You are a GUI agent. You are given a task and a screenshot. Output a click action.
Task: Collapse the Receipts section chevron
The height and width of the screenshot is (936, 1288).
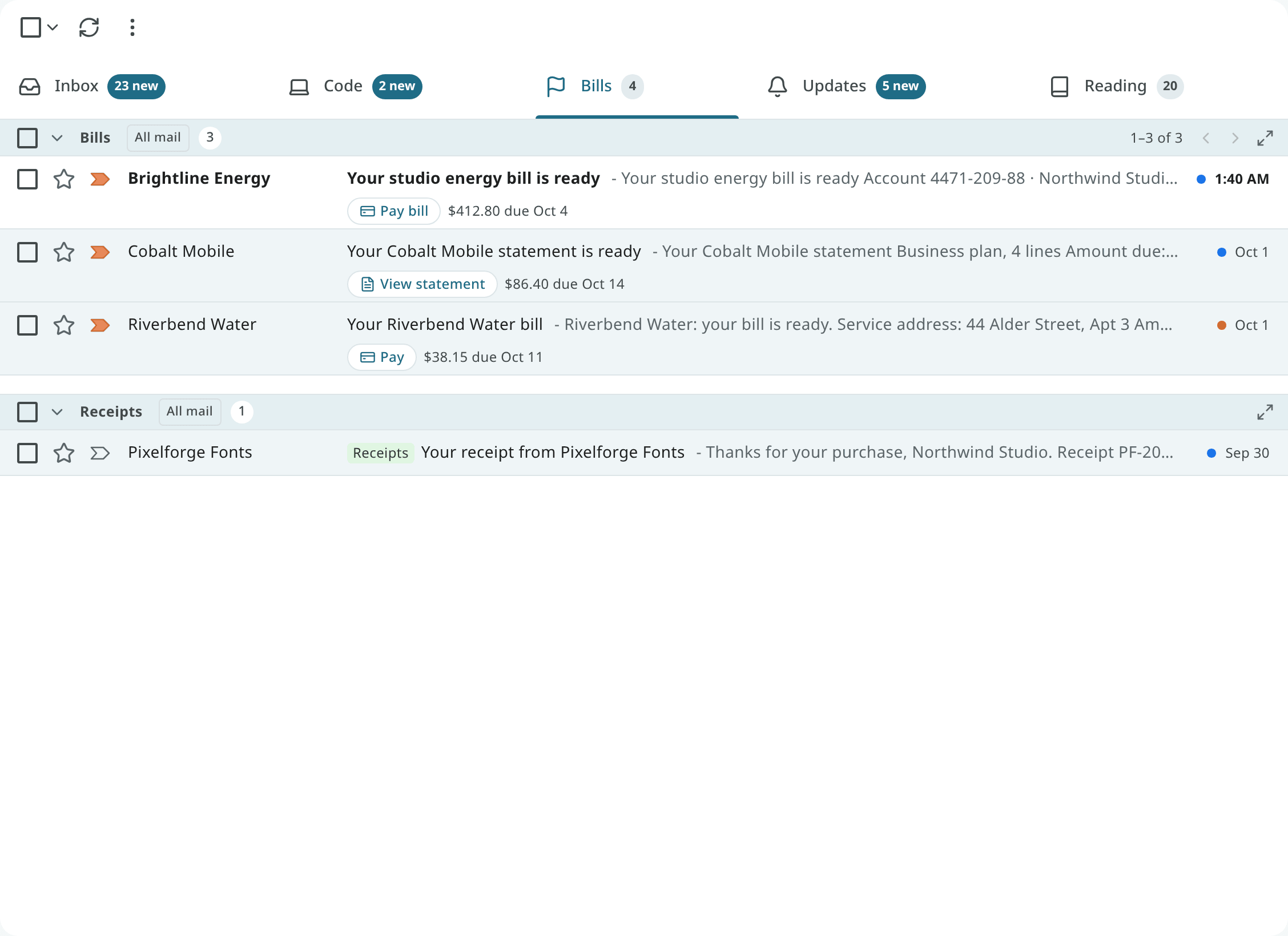(57, 412)
